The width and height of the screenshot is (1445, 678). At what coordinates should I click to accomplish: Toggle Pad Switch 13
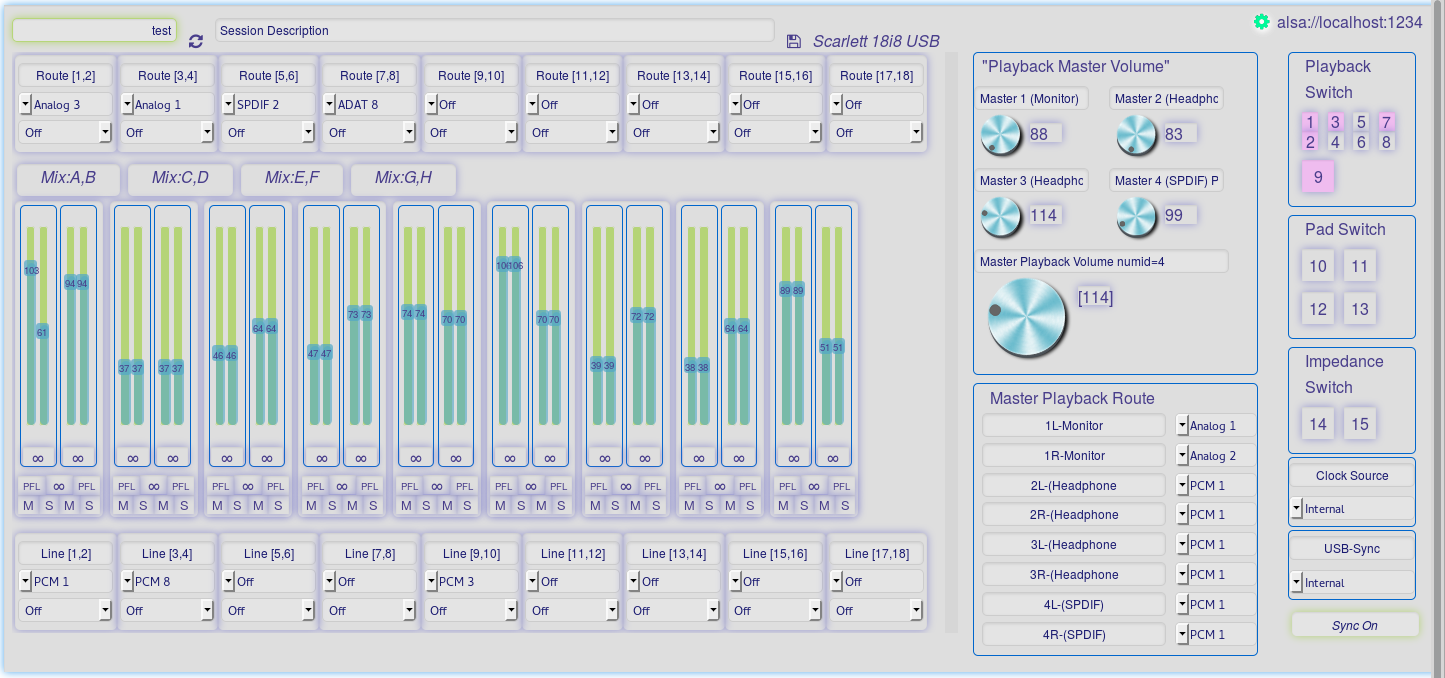click(x=1360, y=309)
